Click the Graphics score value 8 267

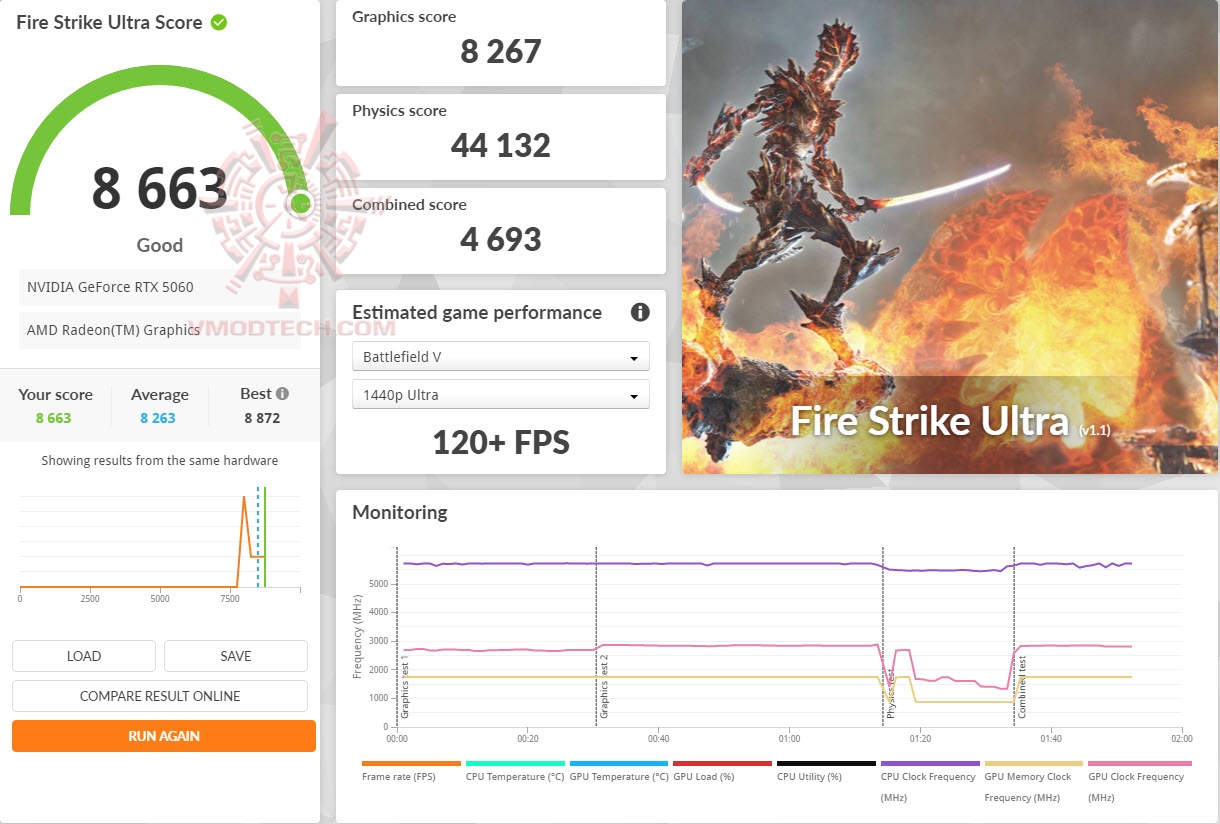pyautogui.click(x=501, y=51)
